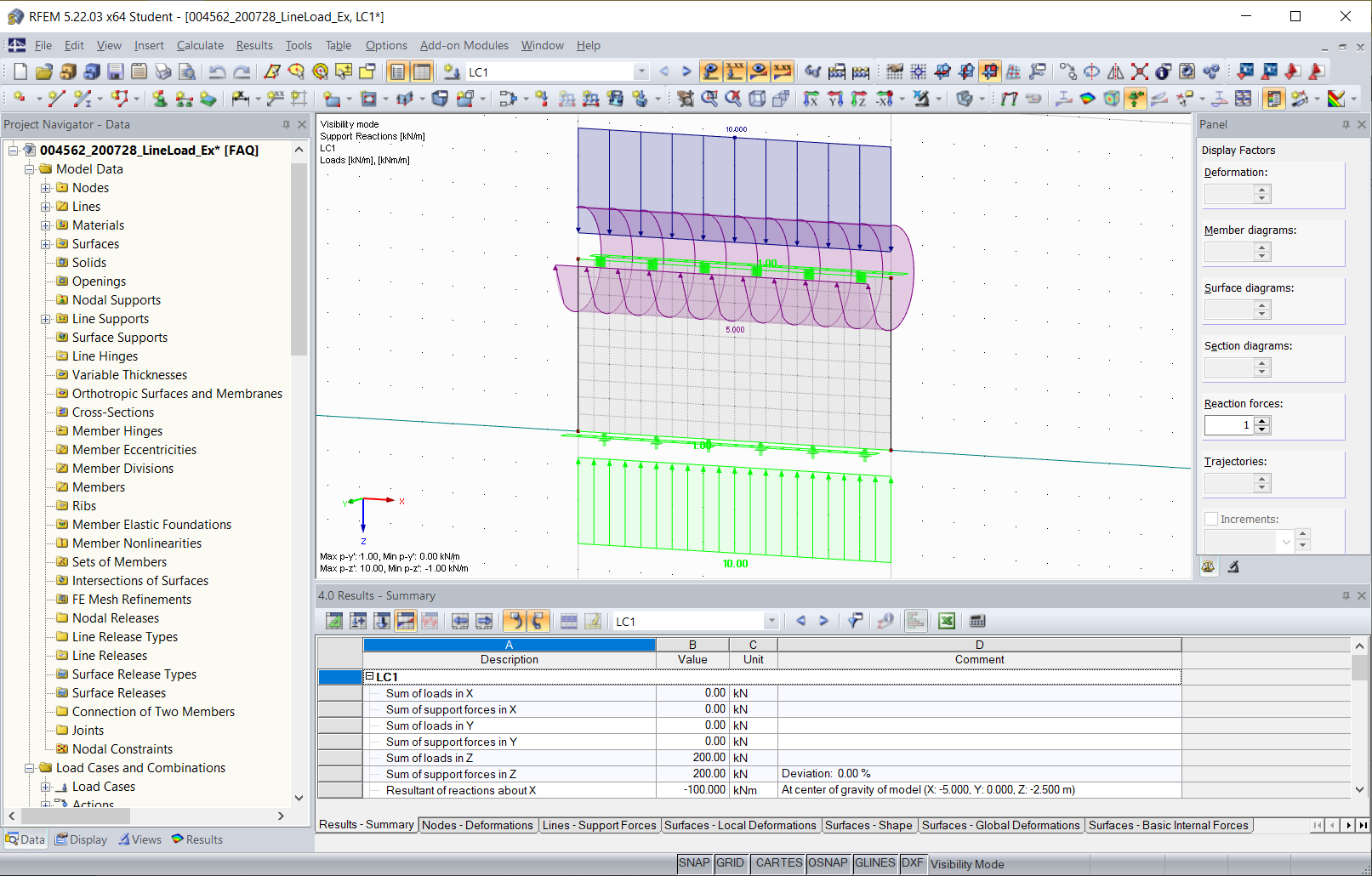Switch to the navigator Display tab
The image size is (1372, 876).
click(x=82, y=839)
